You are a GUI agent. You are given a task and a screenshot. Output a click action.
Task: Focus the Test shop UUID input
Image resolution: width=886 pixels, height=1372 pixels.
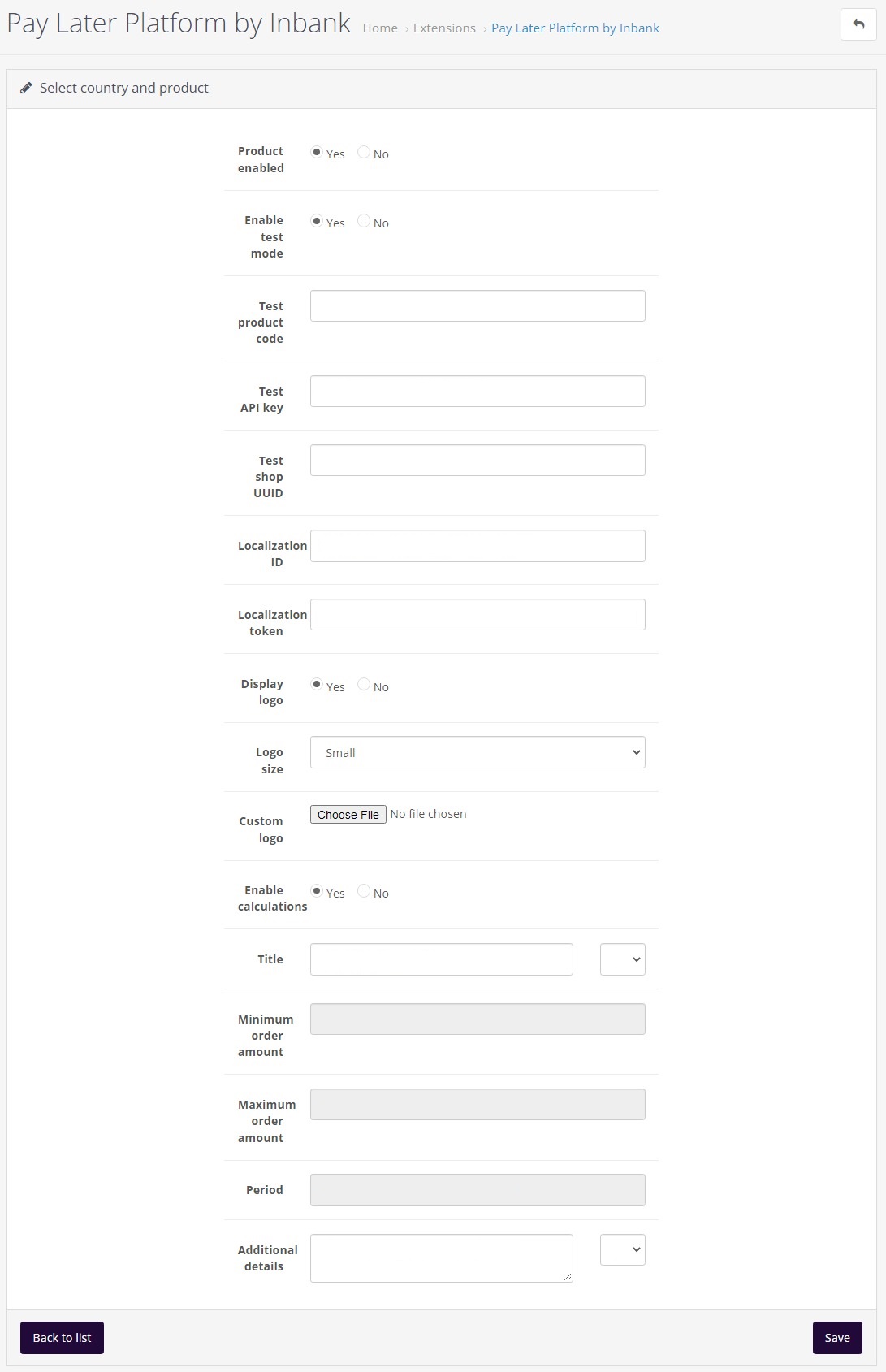click(x=478, y=461)
